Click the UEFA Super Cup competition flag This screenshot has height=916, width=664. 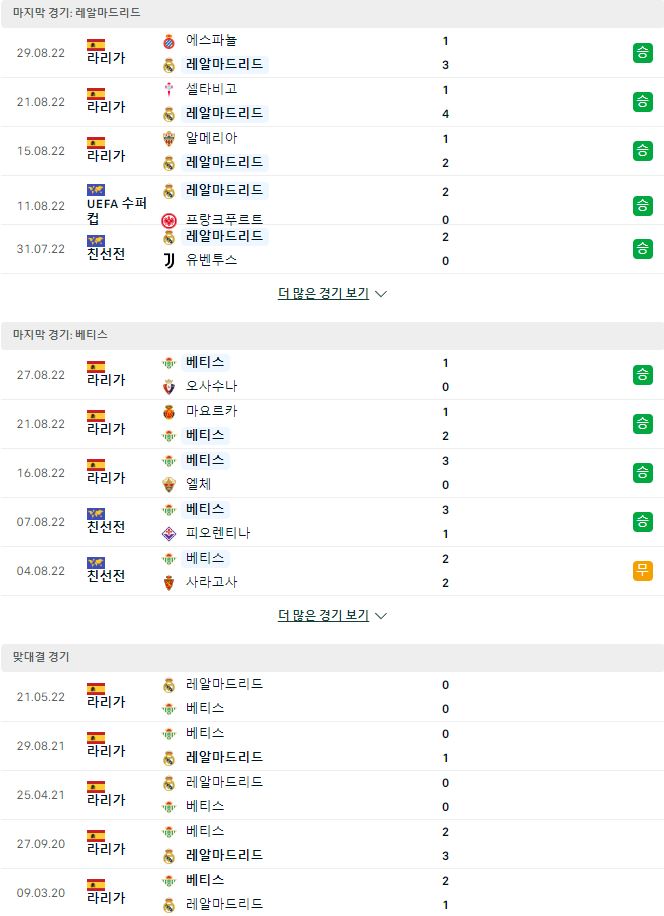[96, 189]
